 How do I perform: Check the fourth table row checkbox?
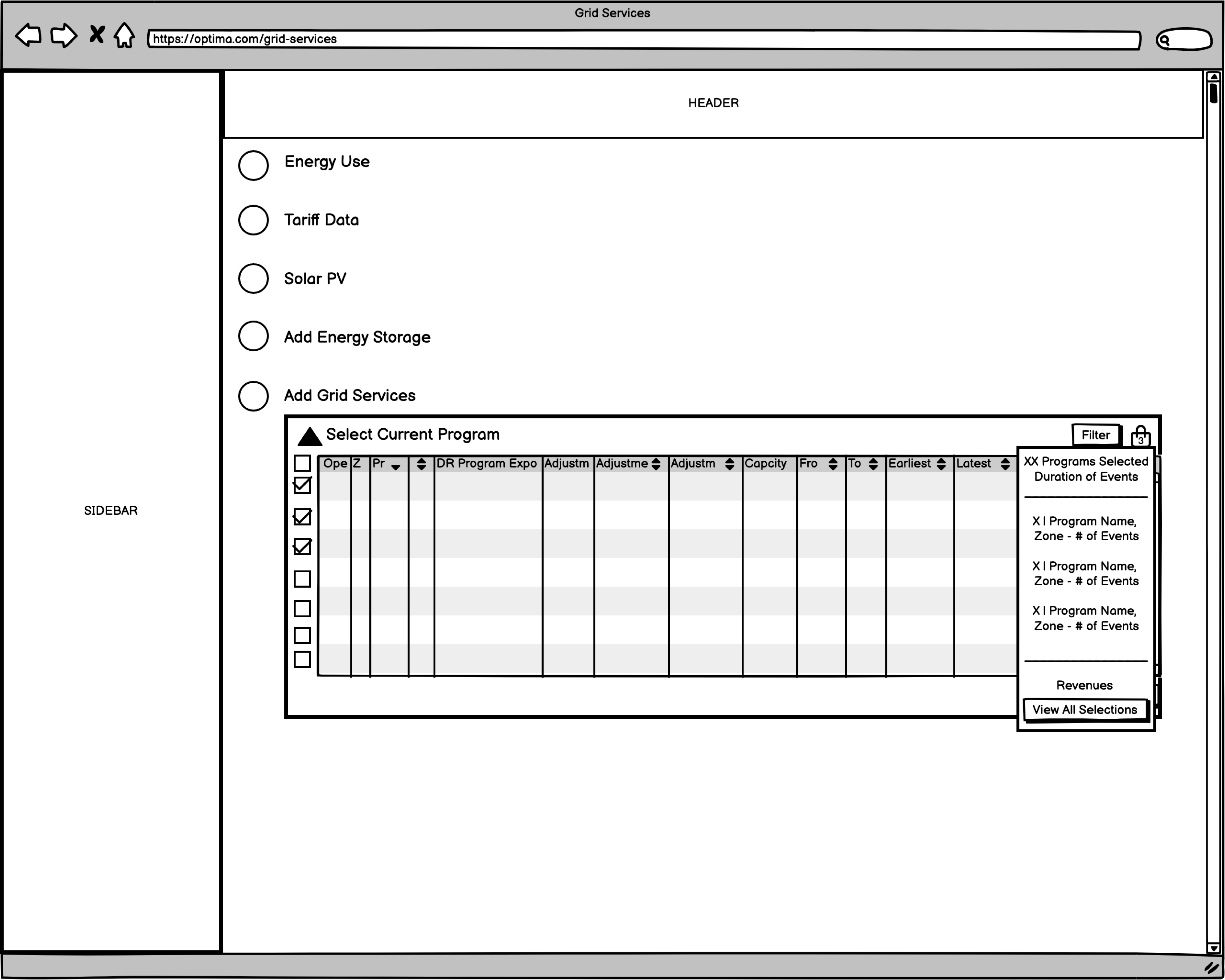tap(302, 579)
